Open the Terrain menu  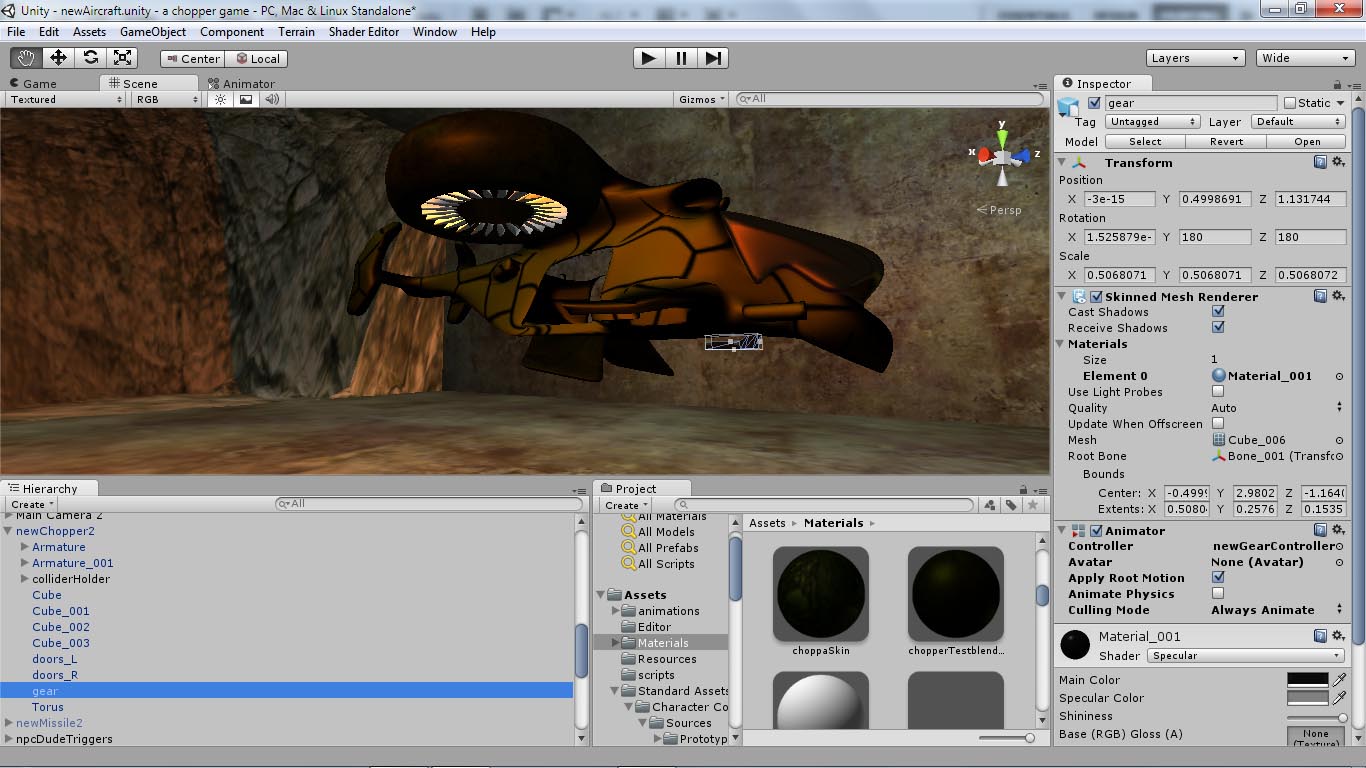pyautogui.click(x=296, y=32)
